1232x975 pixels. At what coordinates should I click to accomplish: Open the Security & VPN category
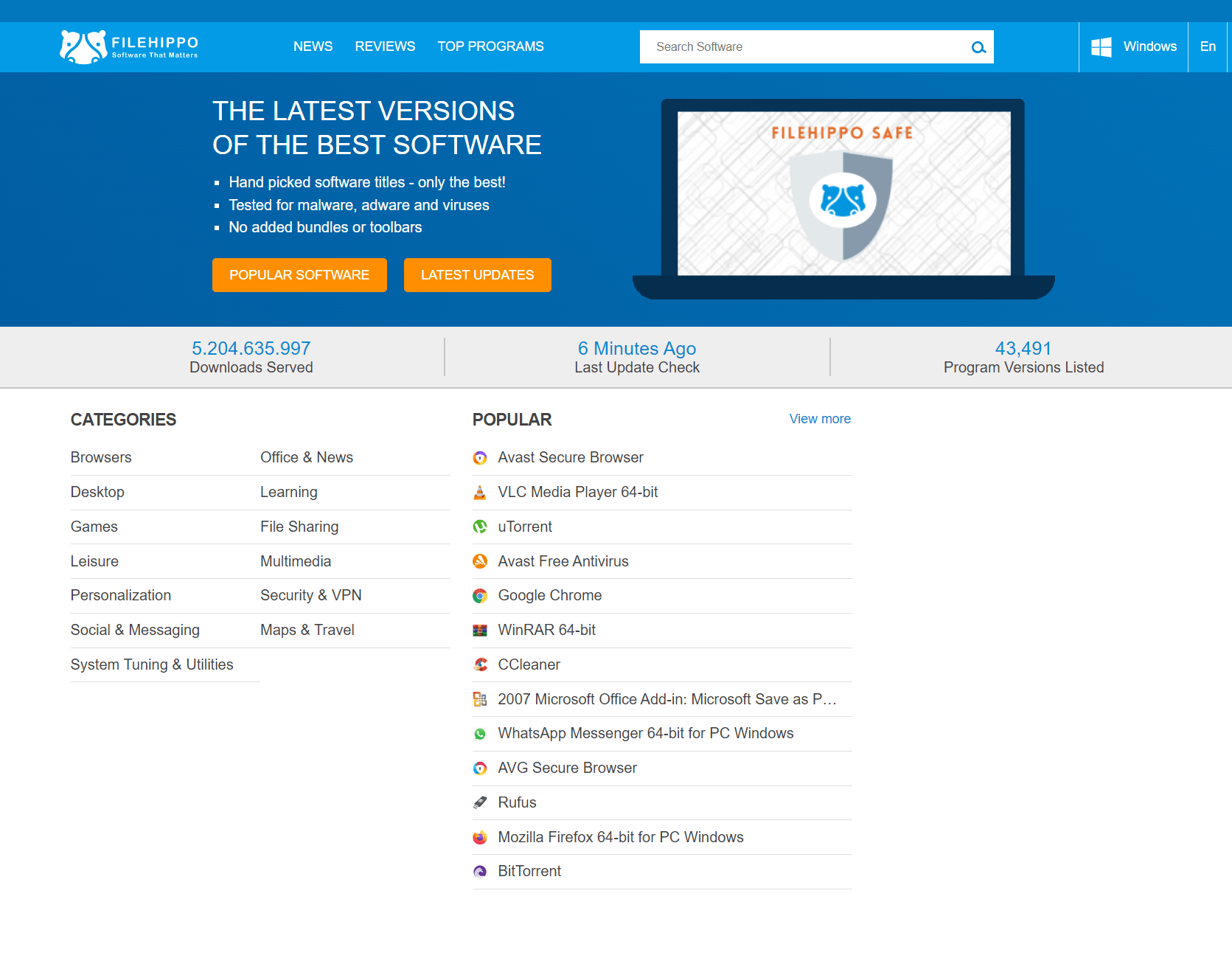(311, 595)
